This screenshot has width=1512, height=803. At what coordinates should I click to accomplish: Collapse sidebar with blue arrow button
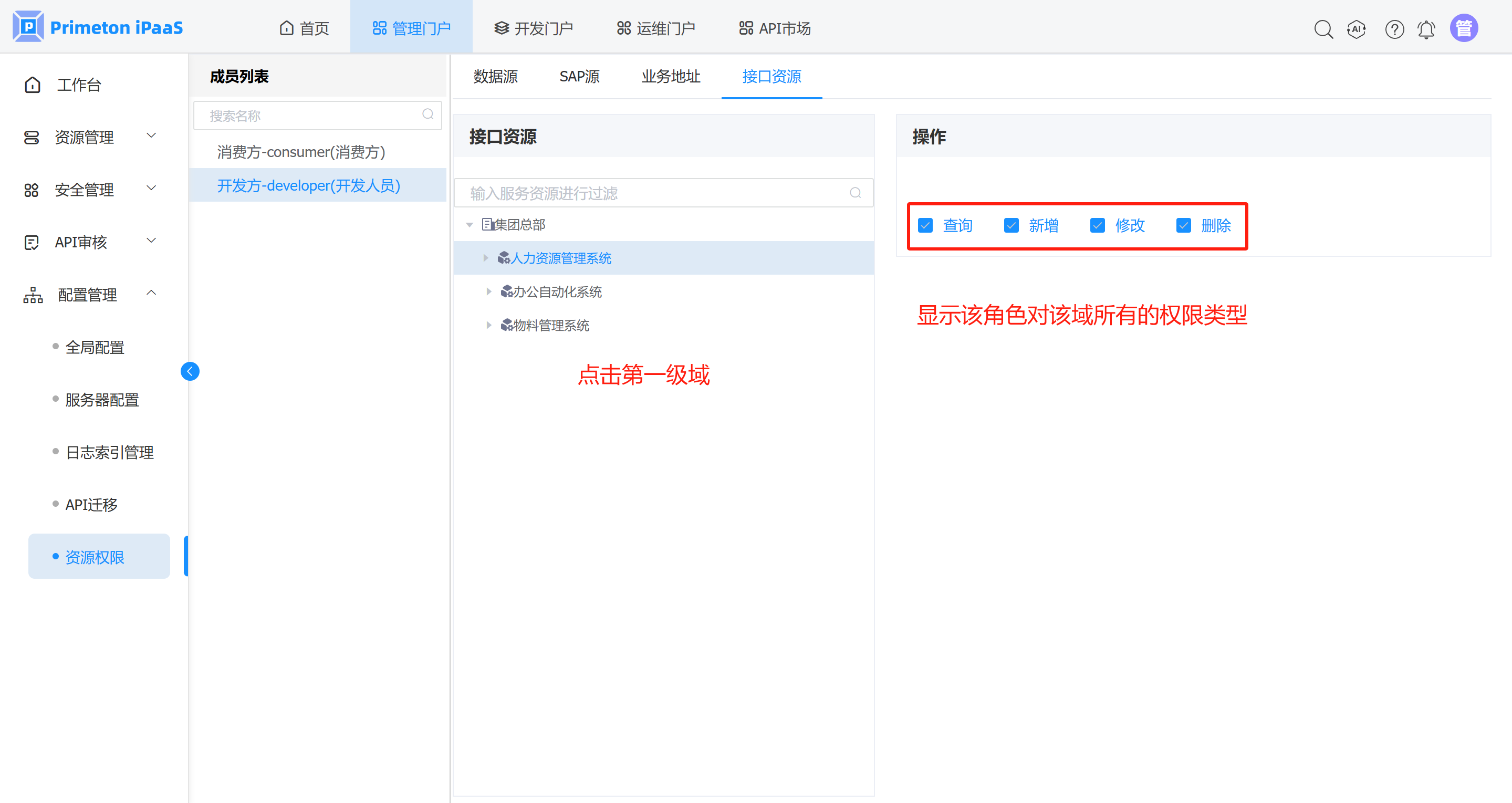pyautogui.click(x=190, y=371)
